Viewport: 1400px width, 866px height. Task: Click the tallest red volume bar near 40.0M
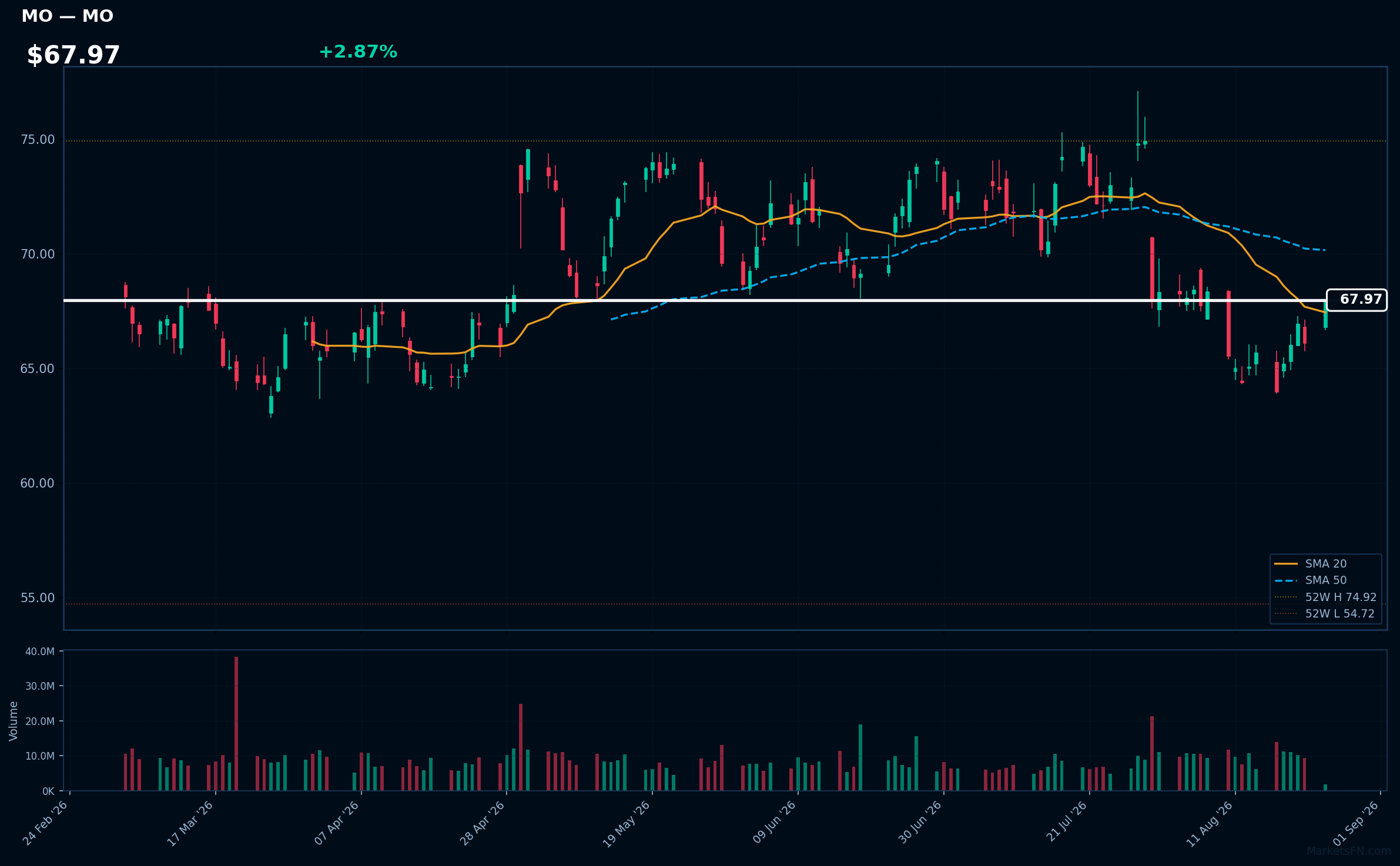(x=236, y=724)
